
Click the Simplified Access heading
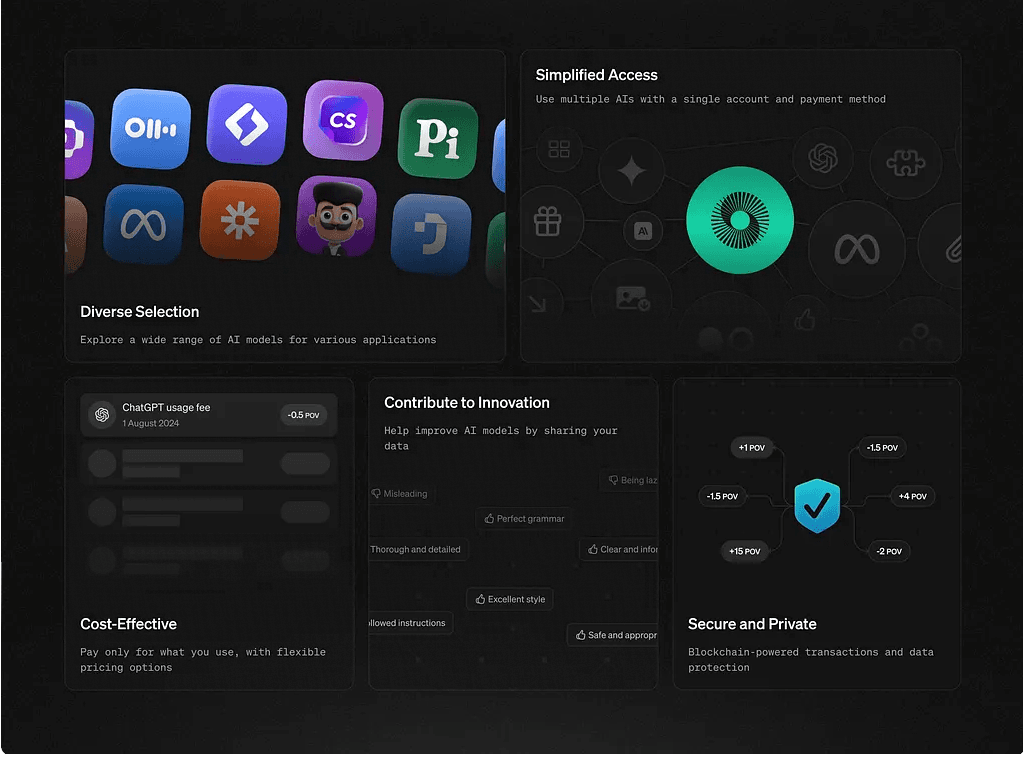pyautogui.click(x=596, y=75)
